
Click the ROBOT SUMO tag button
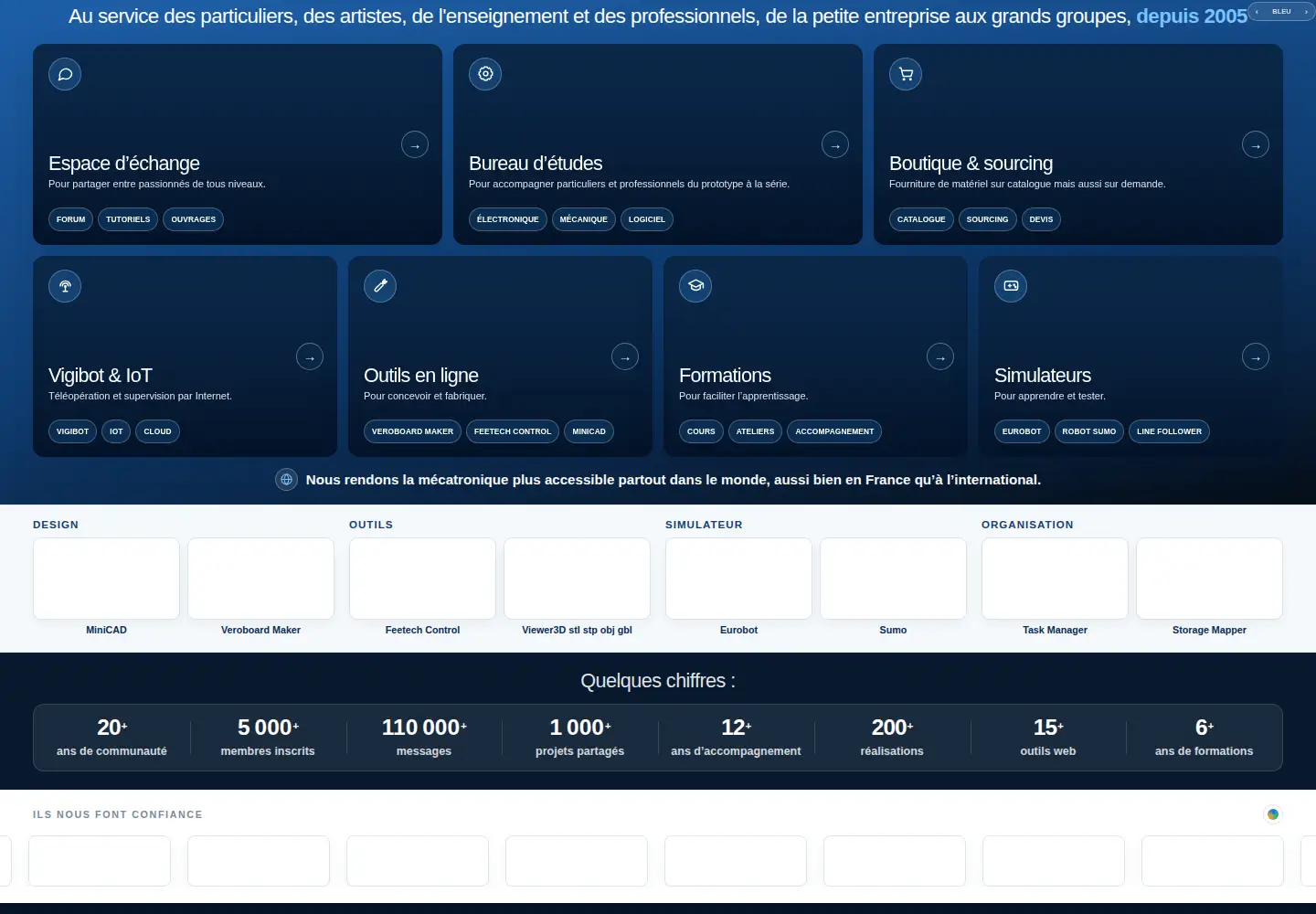pos(1088,431)
